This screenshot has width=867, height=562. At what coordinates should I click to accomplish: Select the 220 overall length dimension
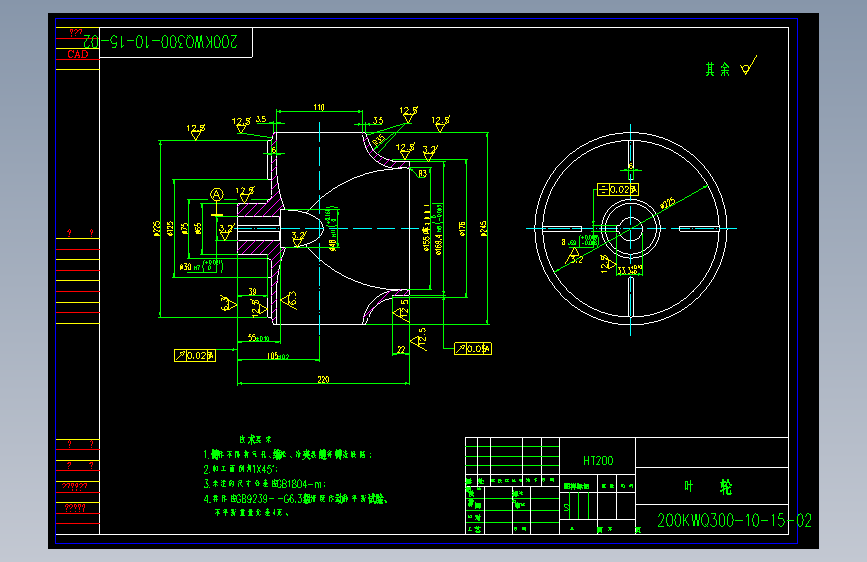tap(323, 379)
